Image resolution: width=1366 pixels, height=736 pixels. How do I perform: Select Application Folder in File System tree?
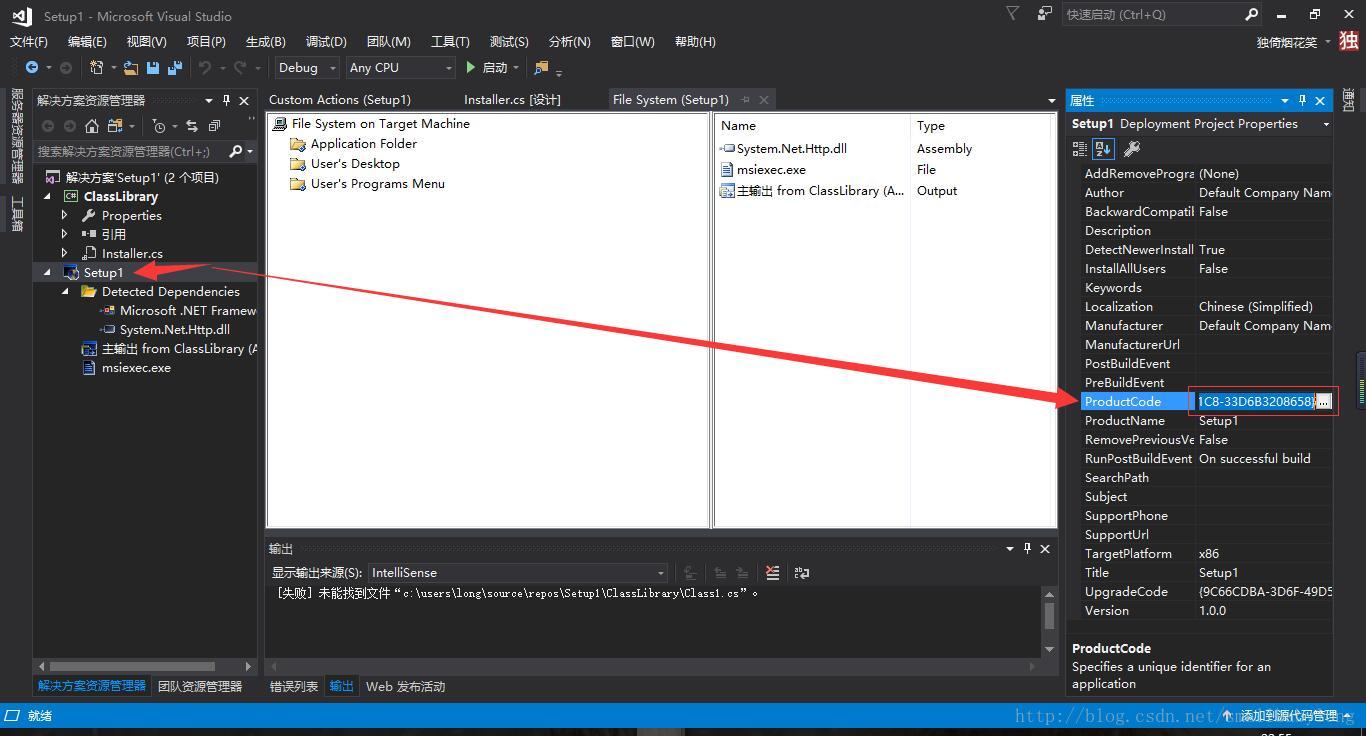(x=363, y=143)
